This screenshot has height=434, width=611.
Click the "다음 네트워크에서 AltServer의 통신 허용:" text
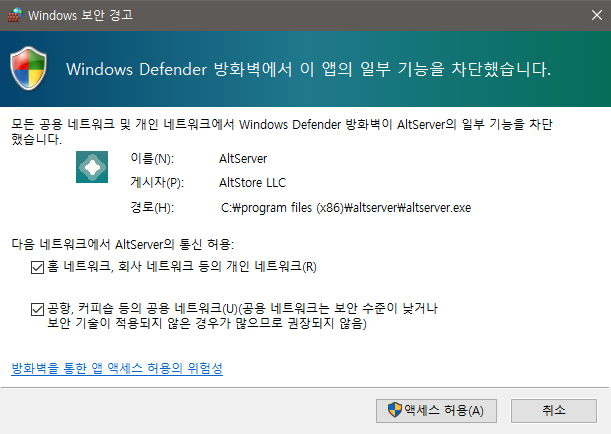tap(123, 244)
